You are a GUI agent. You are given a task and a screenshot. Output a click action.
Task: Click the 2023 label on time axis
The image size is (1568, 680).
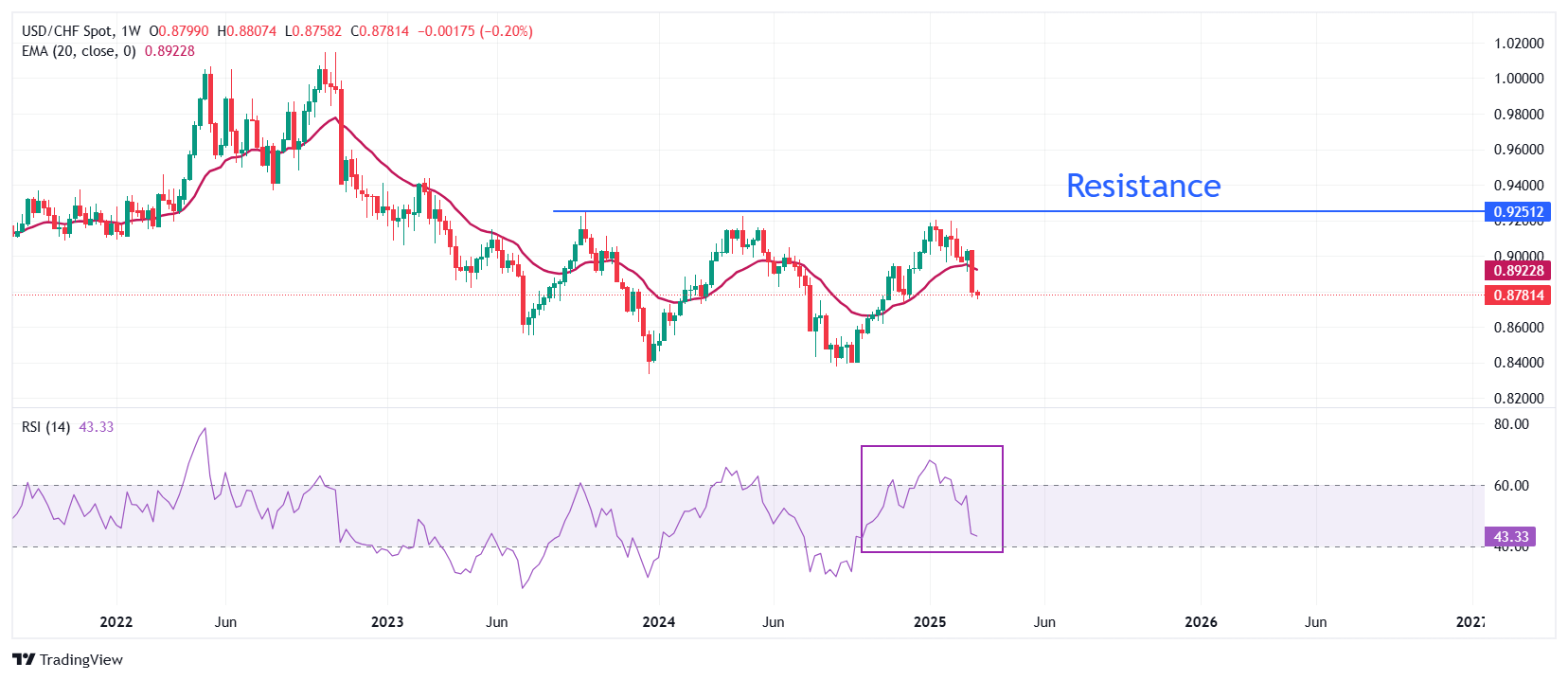coord(387,622)
